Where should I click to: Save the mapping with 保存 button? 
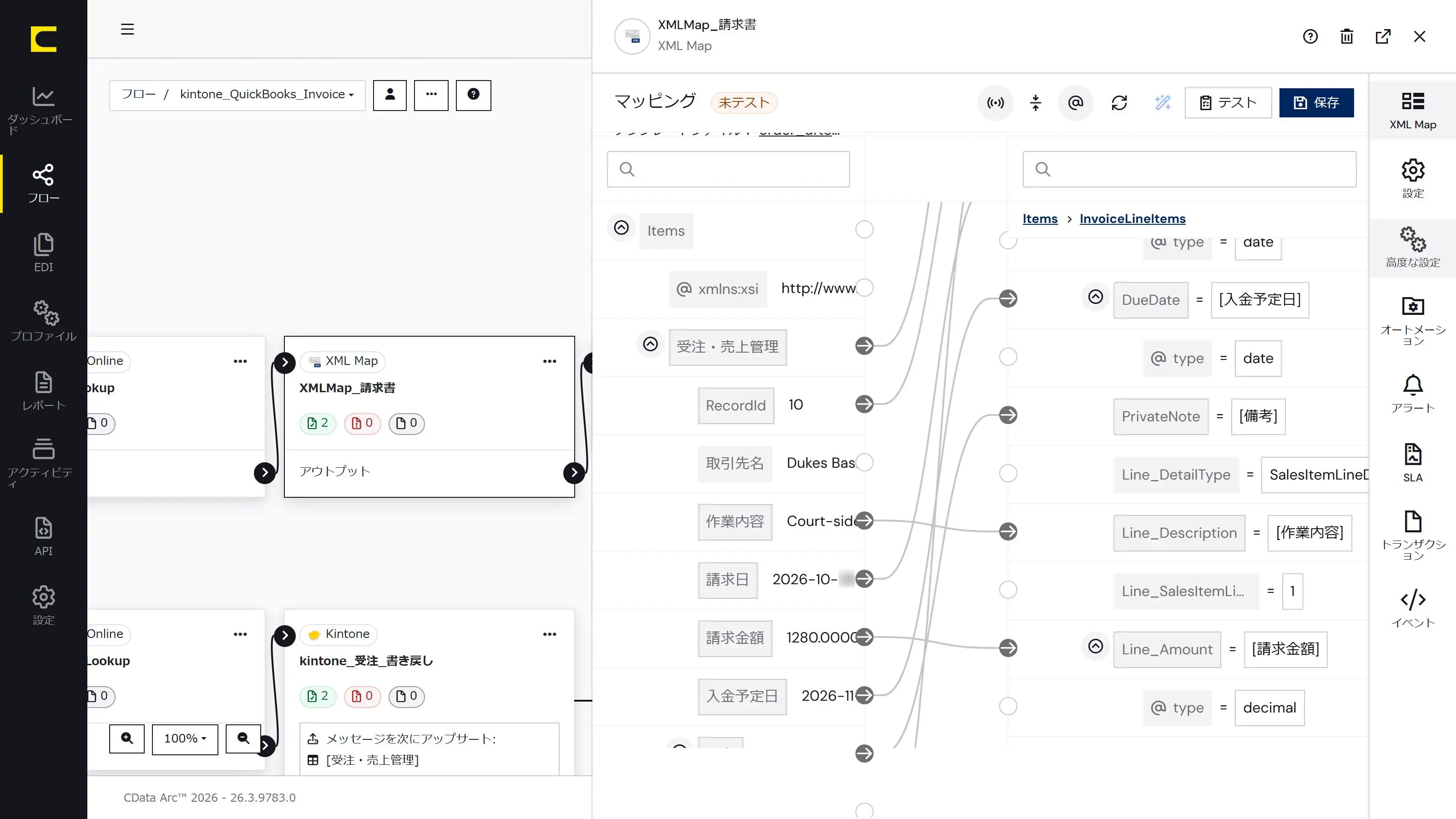coord(1316,103)
